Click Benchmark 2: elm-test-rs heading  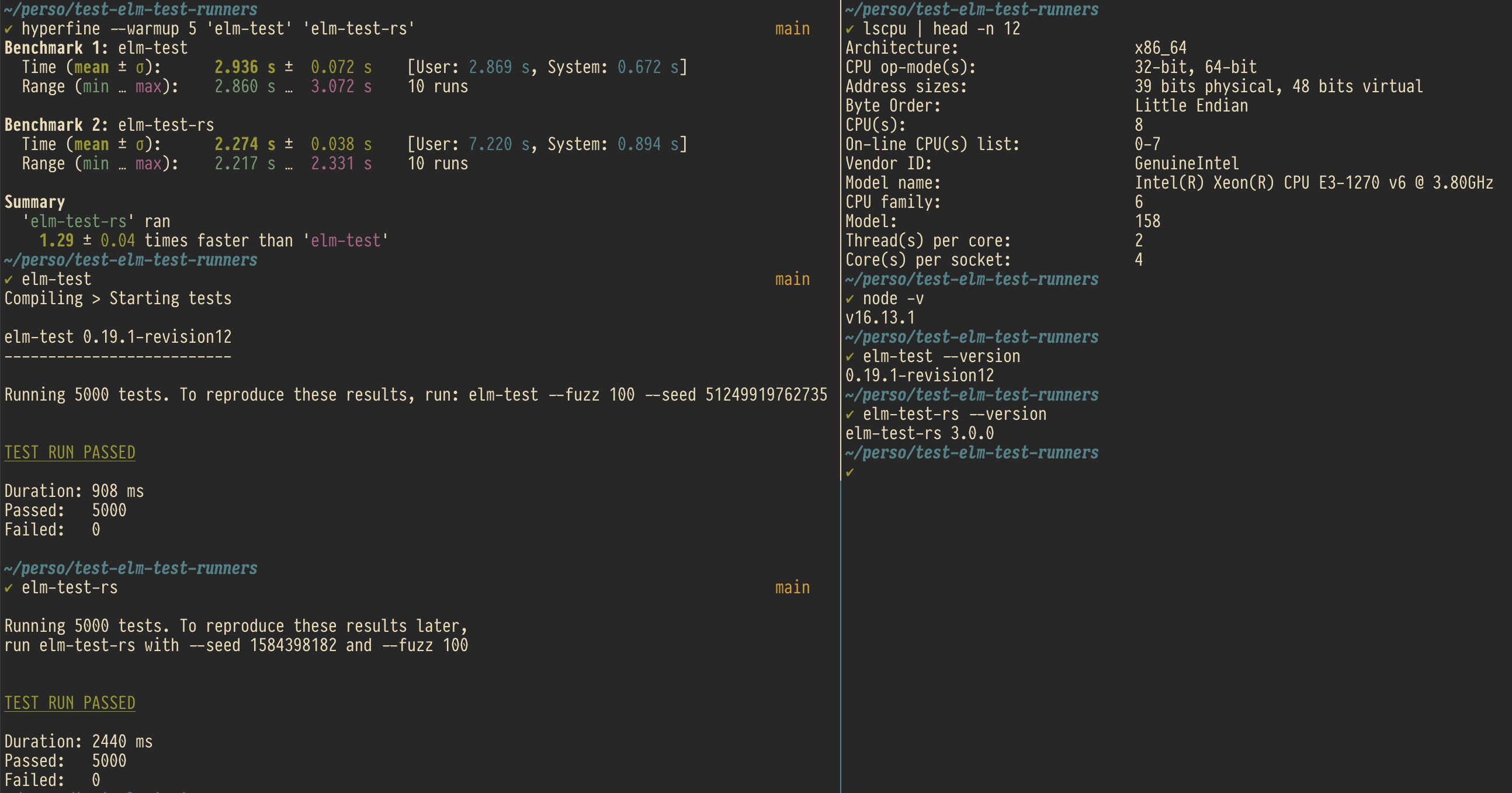click(109, 126)
